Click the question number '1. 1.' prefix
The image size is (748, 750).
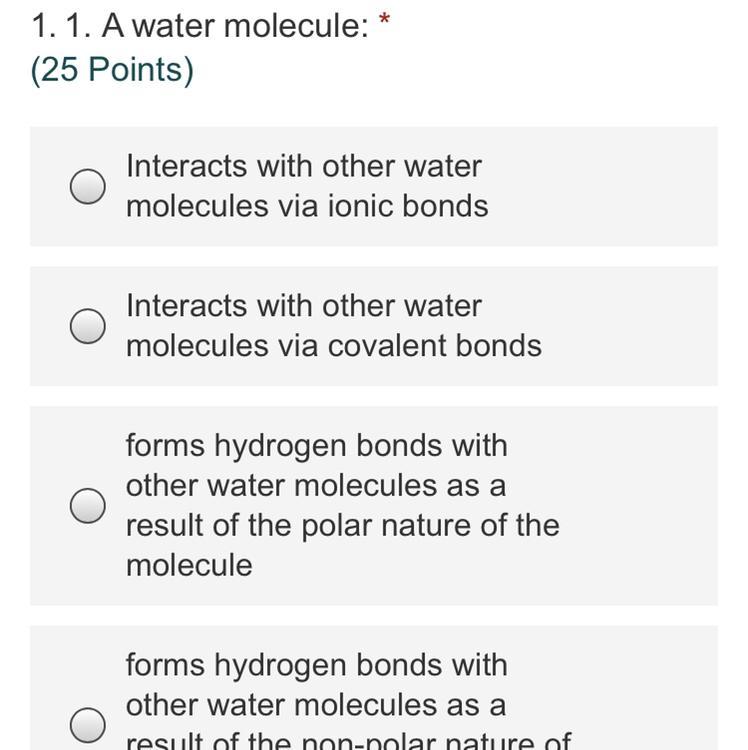61,26
